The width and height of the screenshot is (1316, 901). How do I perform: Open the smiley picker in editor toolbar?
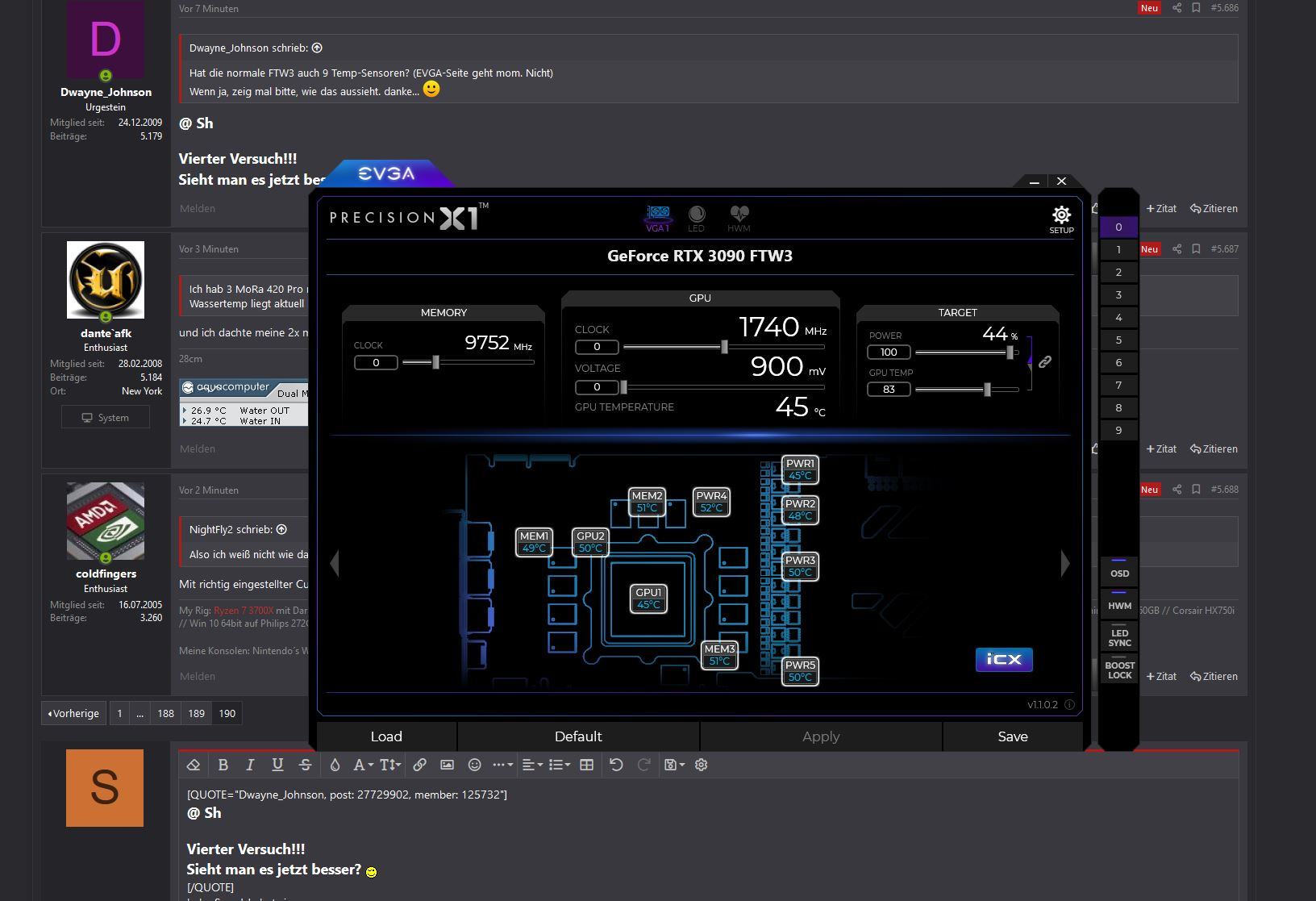tap(475, 765)
